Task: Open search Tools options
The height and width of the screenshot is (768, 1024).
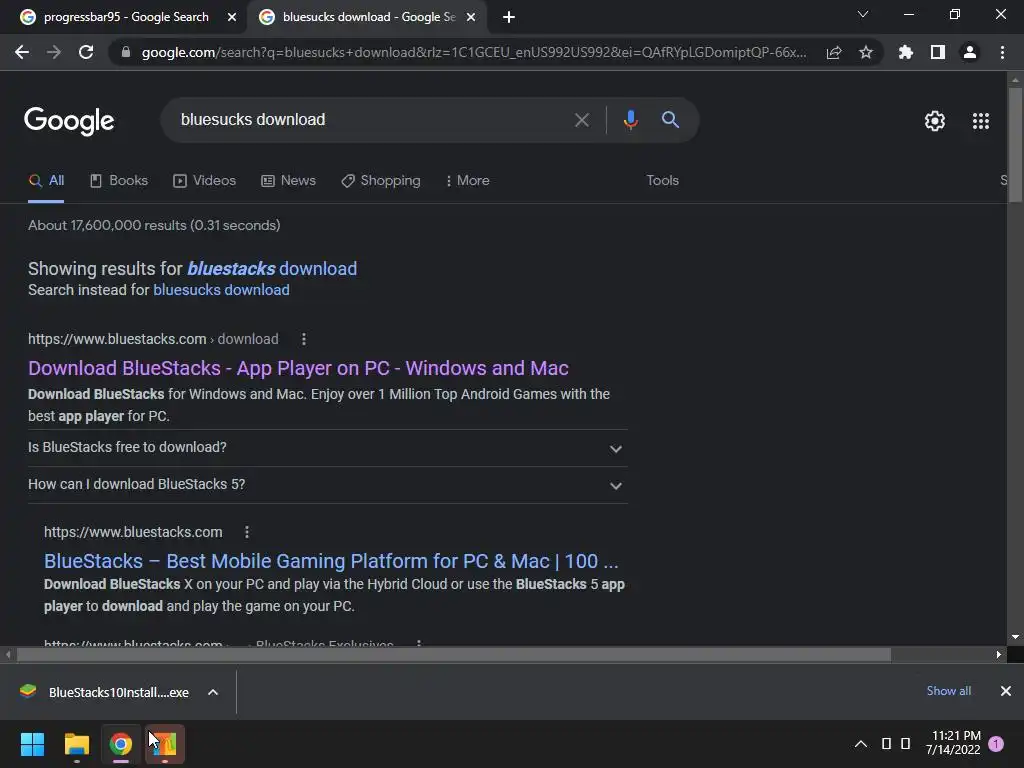Action: pos(662,181)
